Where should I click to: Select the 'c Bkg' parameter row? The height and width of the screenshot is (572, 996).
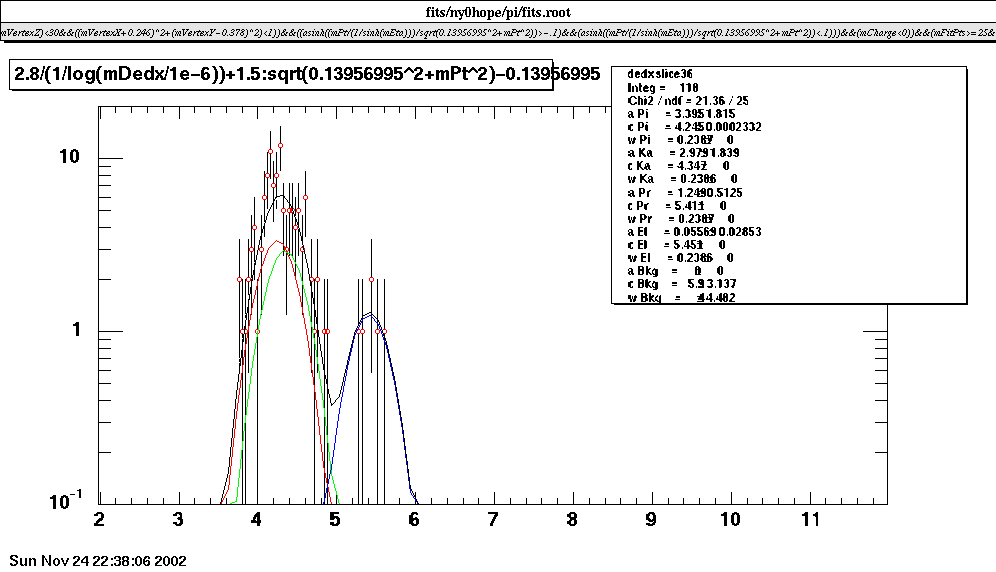682,284
